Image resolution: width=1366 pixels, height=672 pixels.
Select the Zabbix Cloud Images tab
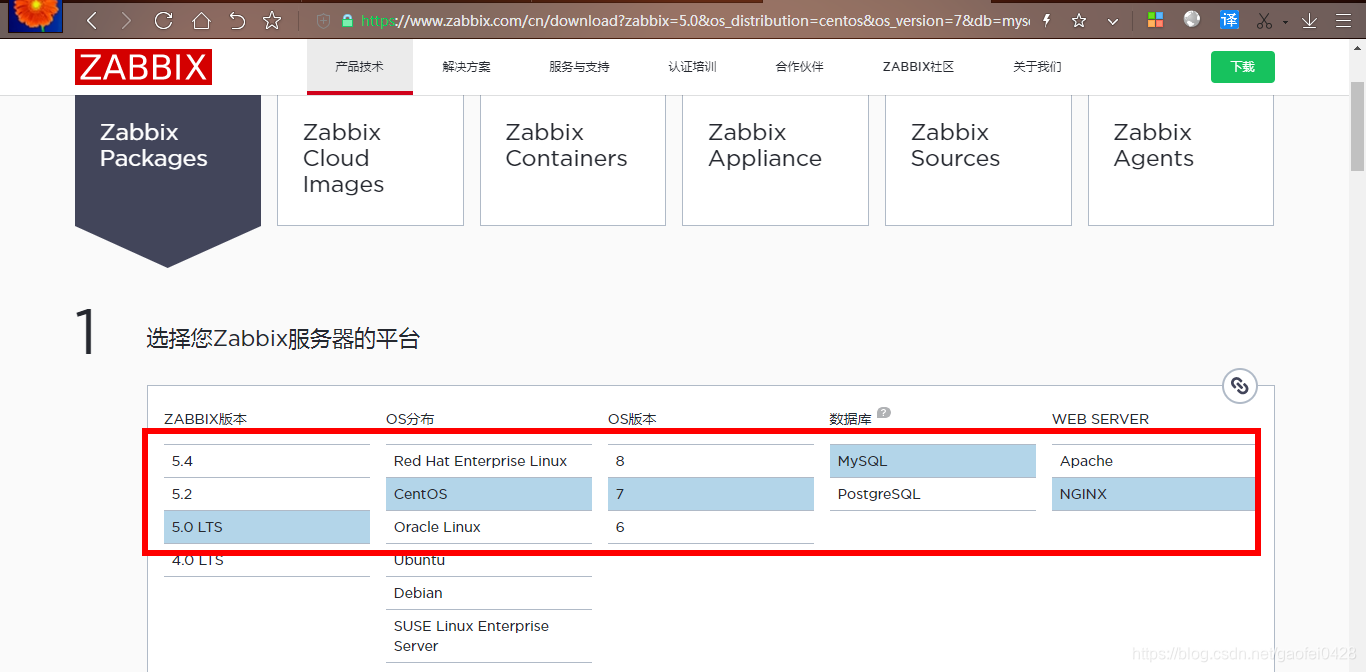click(x=370, y=160)
